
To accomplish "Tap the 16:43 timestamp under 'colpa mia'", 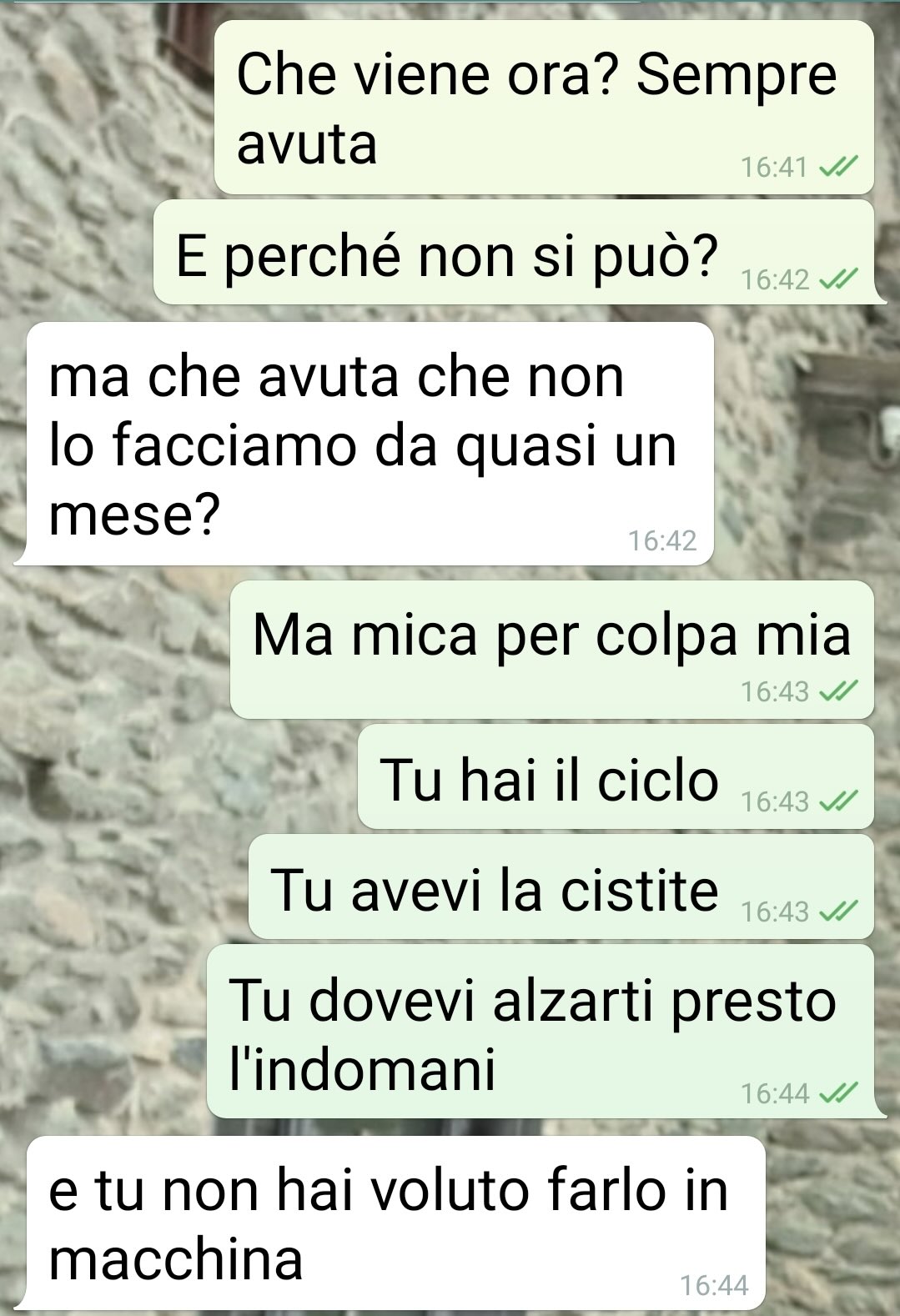I will (x=774, y=691).
